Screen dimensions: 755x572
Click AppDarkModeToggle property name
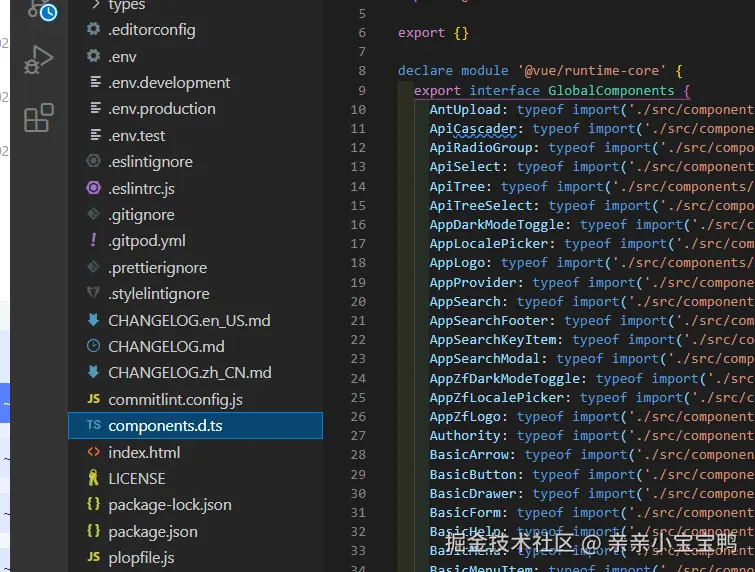point(496,224)
